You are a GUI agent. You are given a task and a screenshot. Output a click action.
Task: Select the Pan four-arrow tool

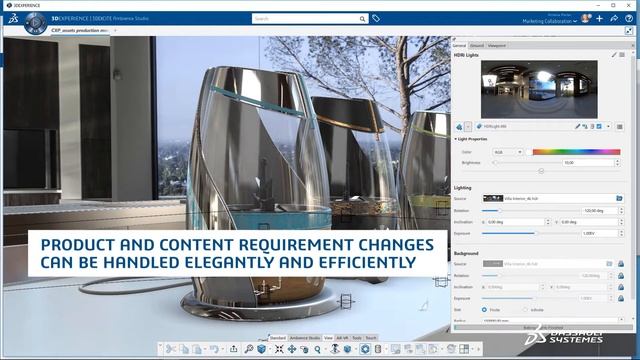pyautogui.click(x=292, y=349)
